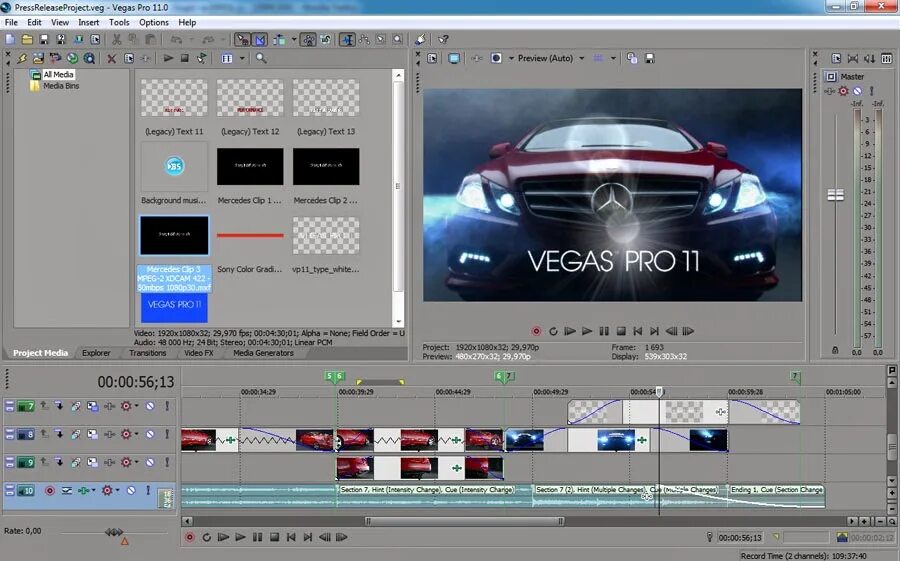900x561 pixels.
Task: Click the Master FX gear icon
Action: (x=843, y=91)
